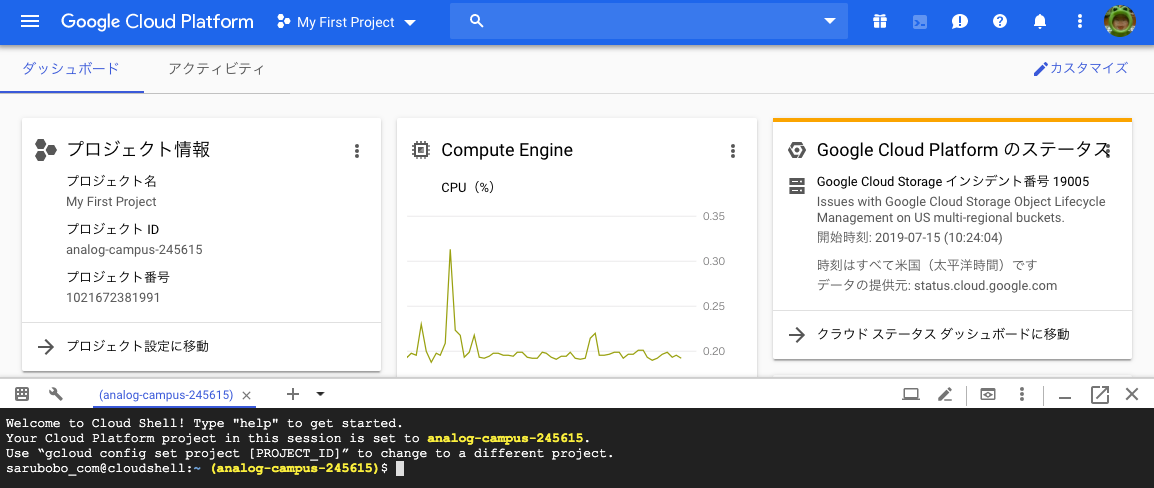Select the (analog-campus-245615) shell tab
The width and height of the screenshot is (1154, 488).
coord(166,395)
